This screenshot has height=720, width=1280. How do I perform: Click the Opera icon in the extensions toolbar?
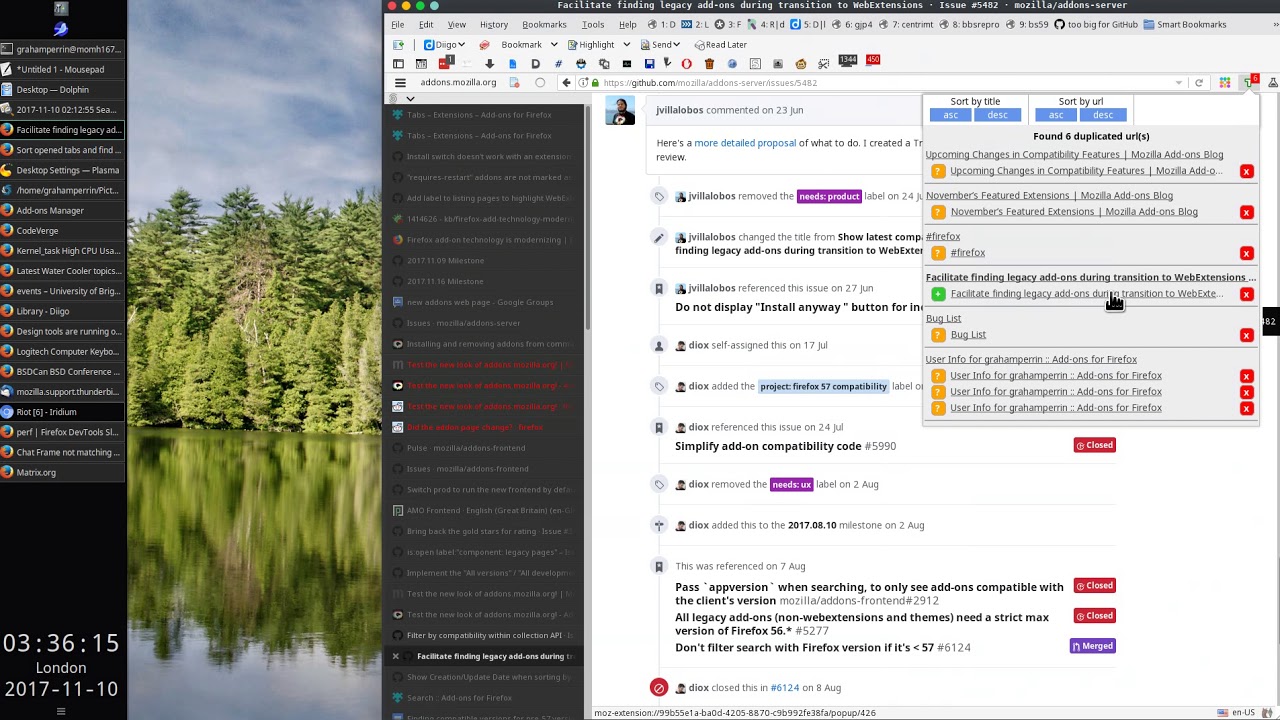686,64
